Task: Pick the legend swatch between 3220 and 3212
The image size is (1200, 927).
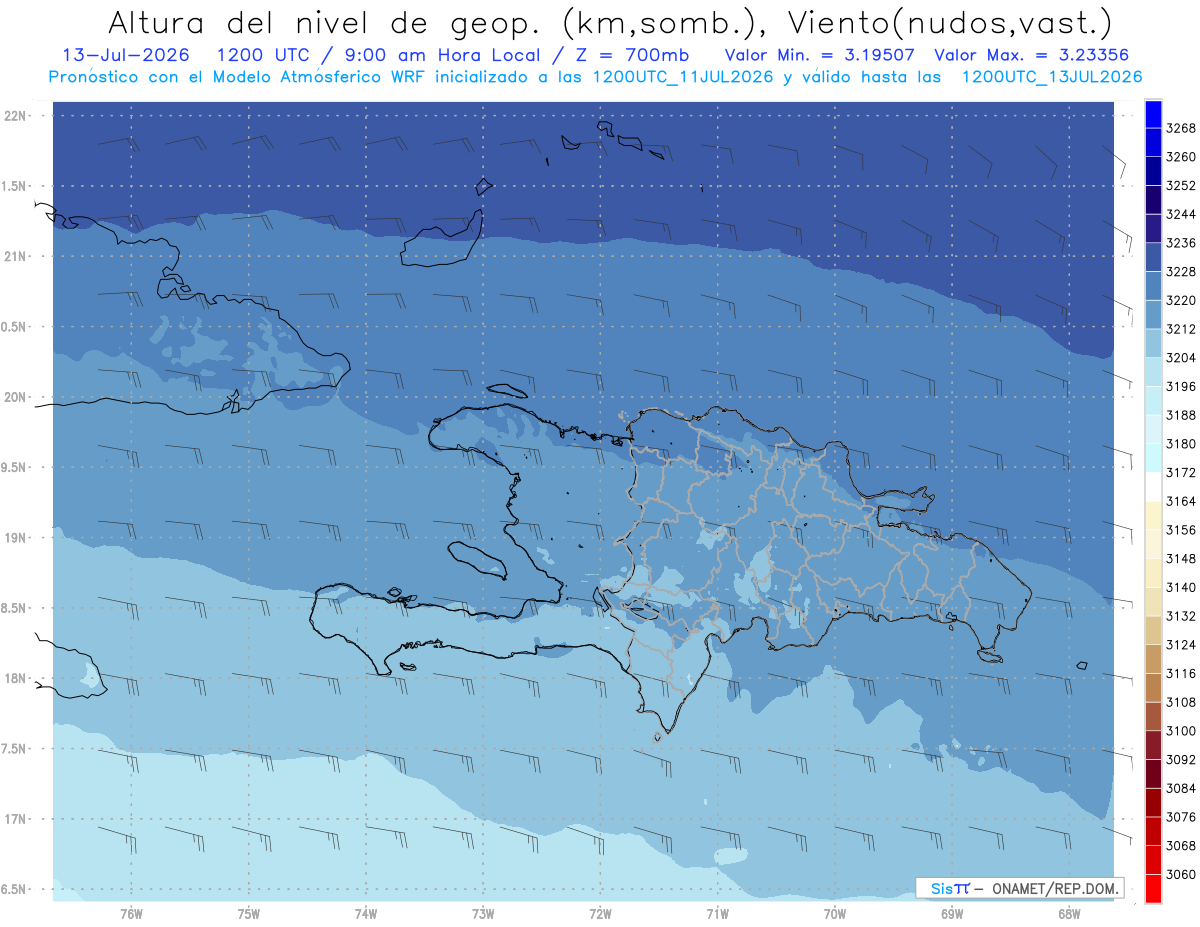Action: (x=1153, y=314)
